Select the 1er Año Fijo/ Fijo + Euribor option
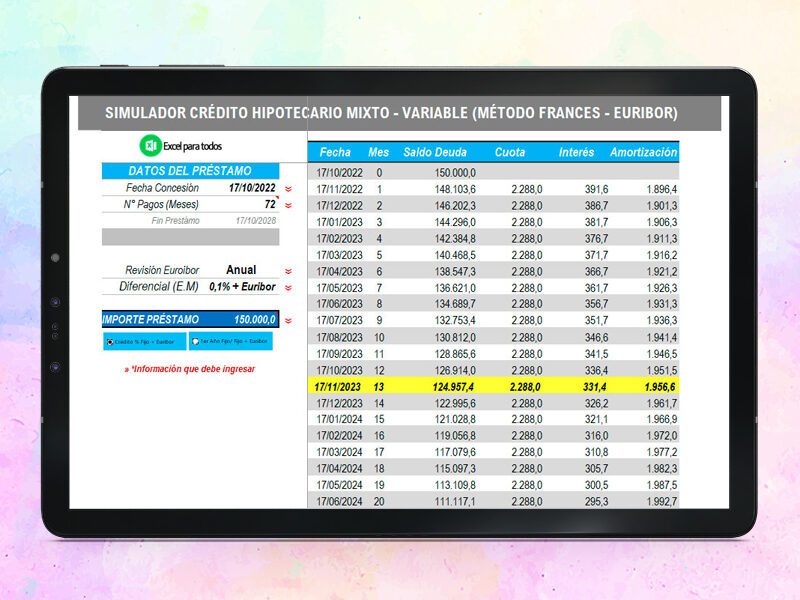This screenshot has height=600, width=800. [x=195, y=341]
